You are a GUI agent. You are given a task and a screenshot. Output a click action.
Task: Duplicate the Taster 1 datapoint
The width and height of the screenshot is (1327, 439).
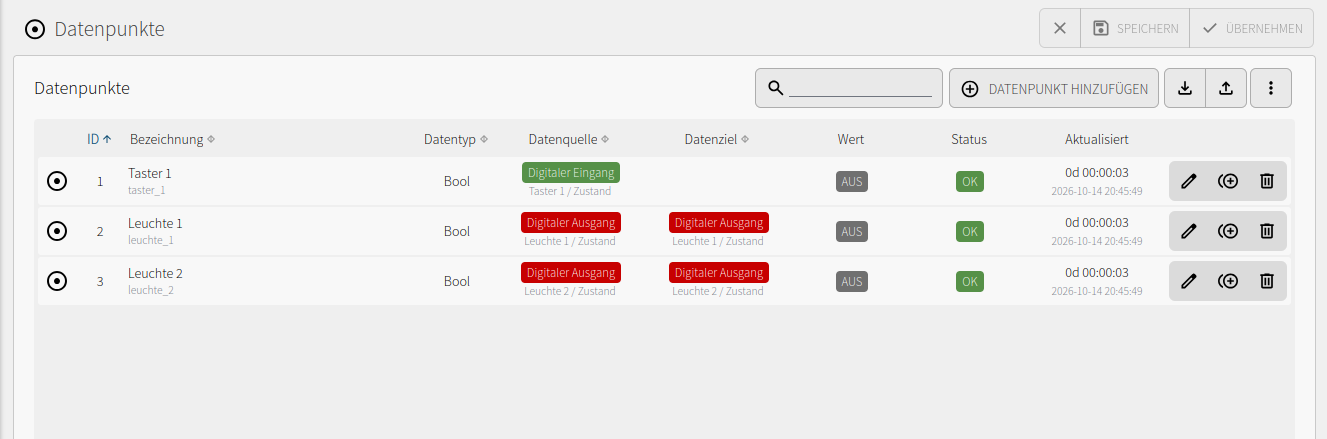pyautogui.click(x=1228, y=181)
